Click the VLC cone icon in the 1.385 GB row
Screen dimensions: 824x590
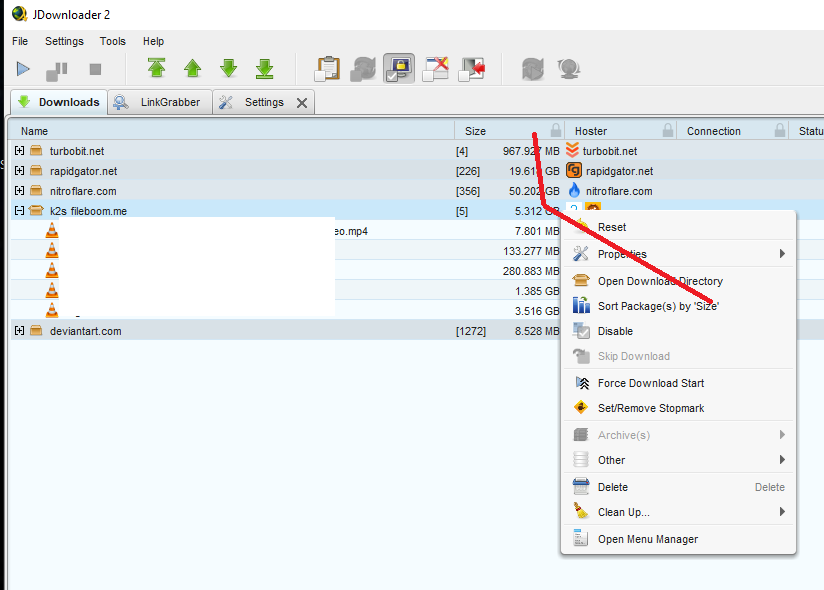(x=52, y=290)
